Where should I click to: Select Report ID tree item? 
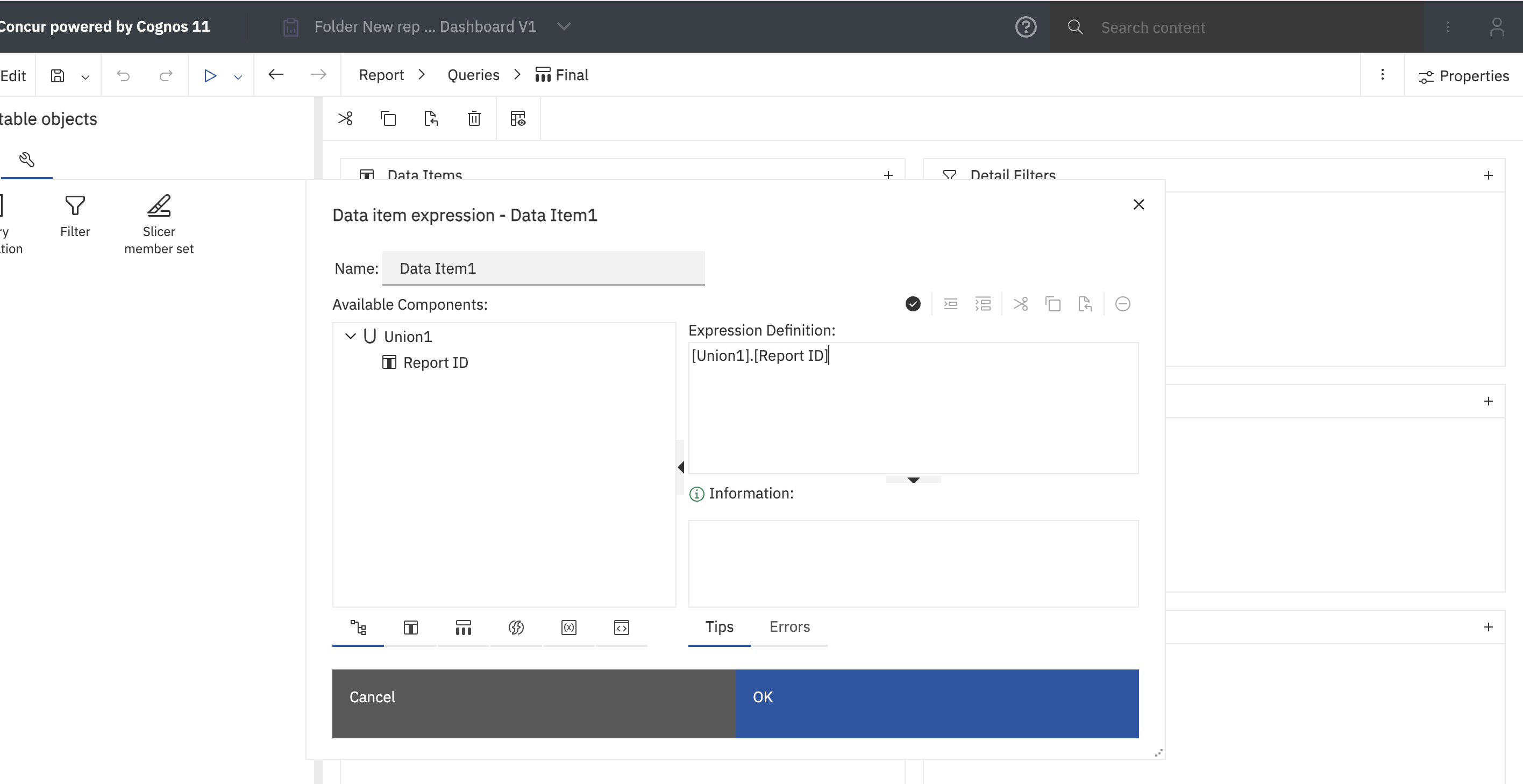coord(435,362)
